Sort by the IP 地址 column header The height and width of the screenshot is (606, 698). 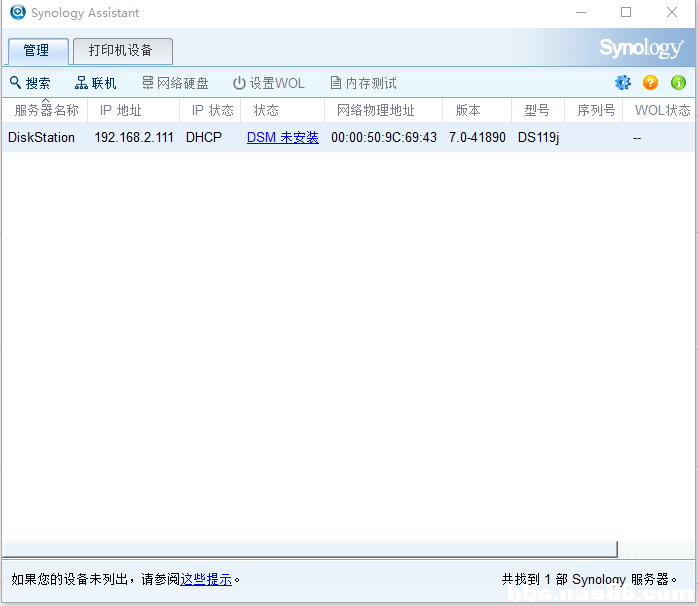[134, 110]
